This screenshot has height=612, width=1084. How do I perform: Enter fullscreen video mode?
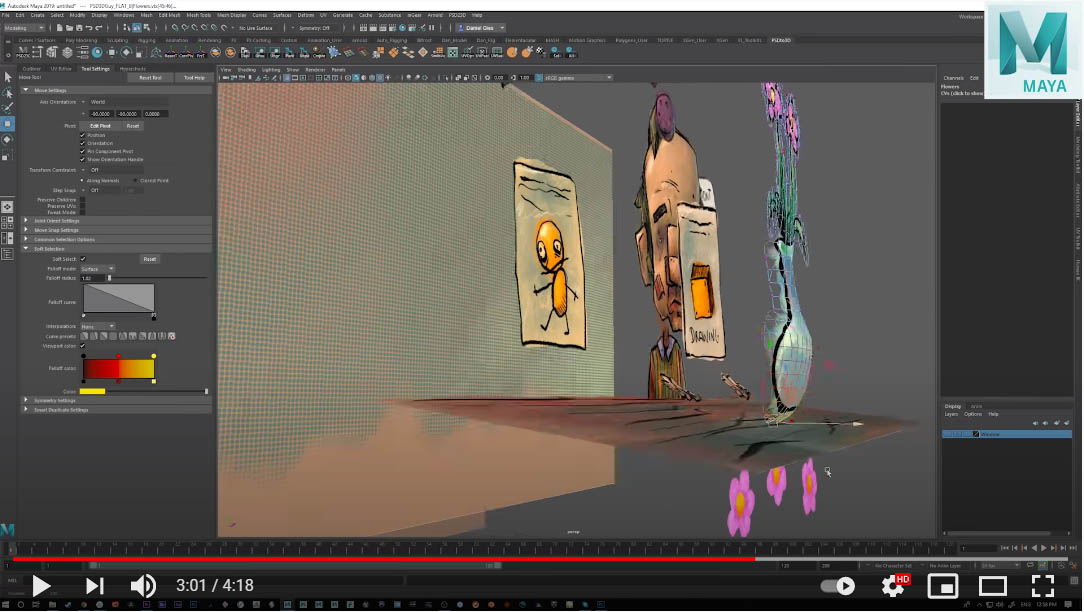point(1043,586)
